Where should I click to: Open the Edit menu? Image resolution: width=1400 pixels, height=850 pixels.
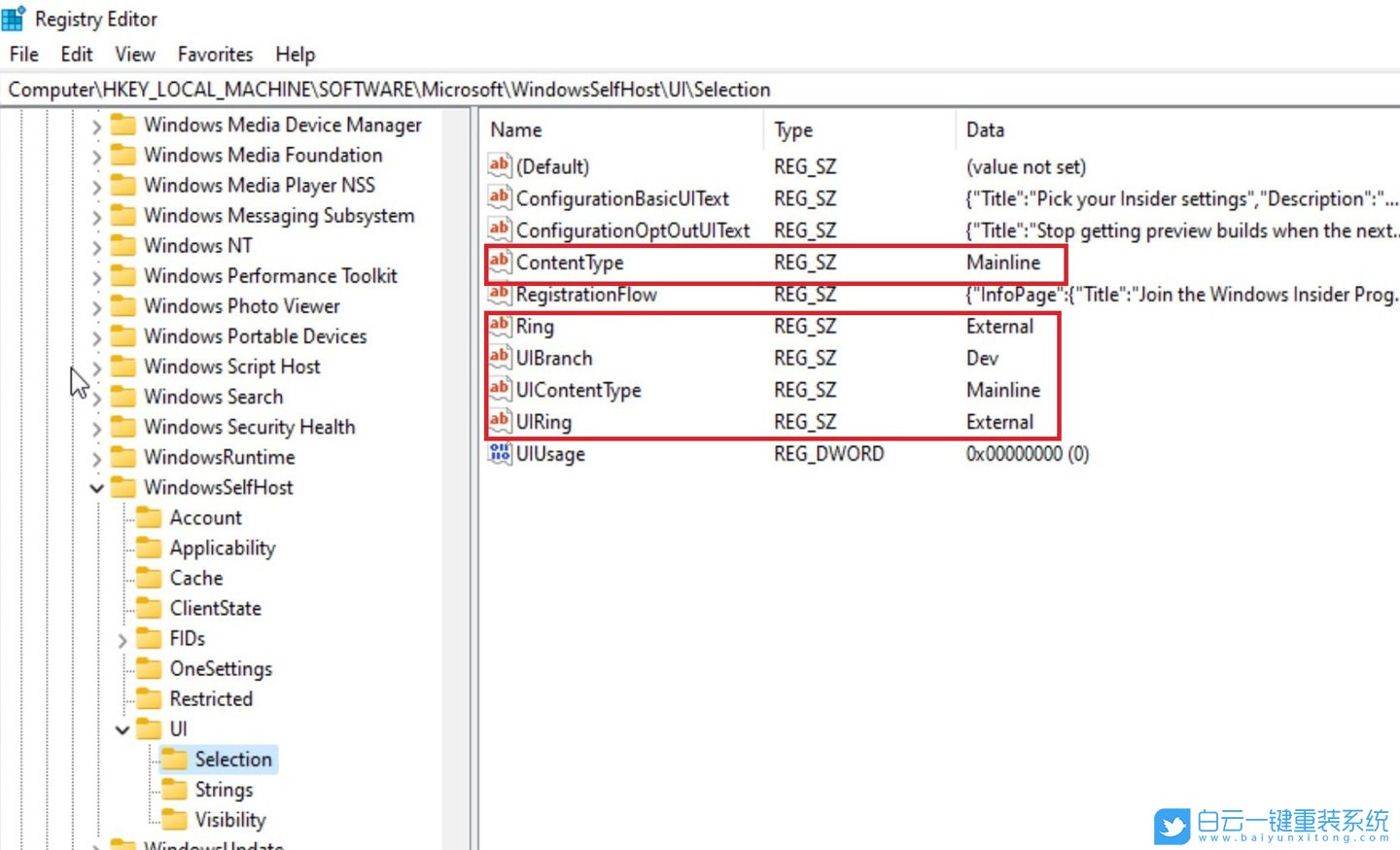(x=76, y=54)
